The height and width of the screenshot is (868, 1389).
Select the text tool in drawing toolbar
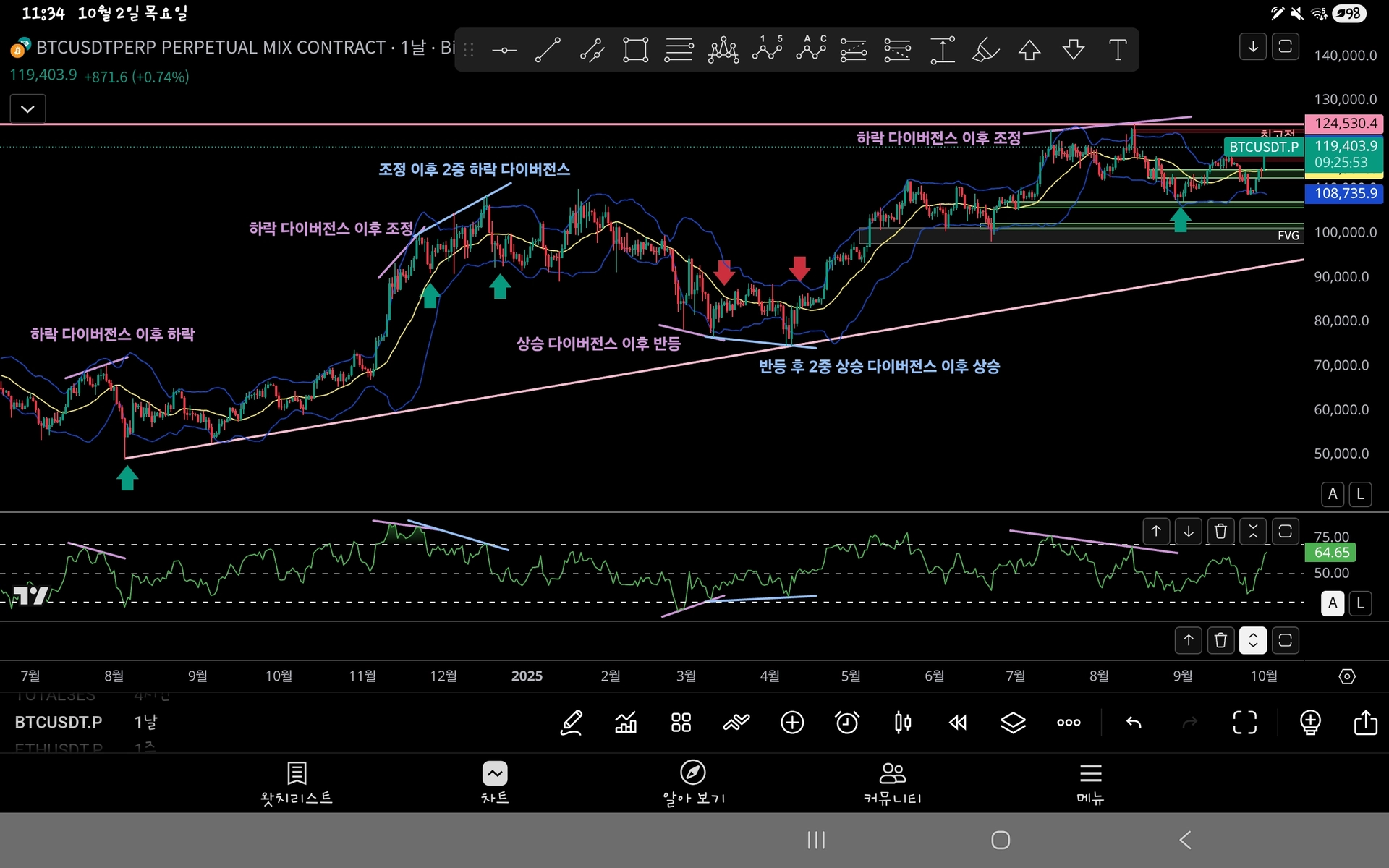click(1117, 50)
